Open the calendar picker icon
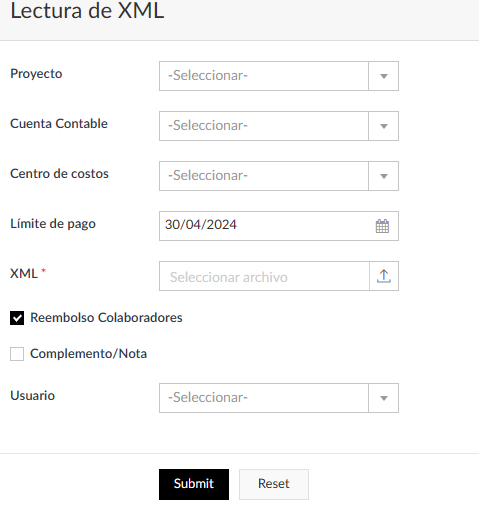Image resolution: width=479 pixels, height=518 pixels. point(382,226)
